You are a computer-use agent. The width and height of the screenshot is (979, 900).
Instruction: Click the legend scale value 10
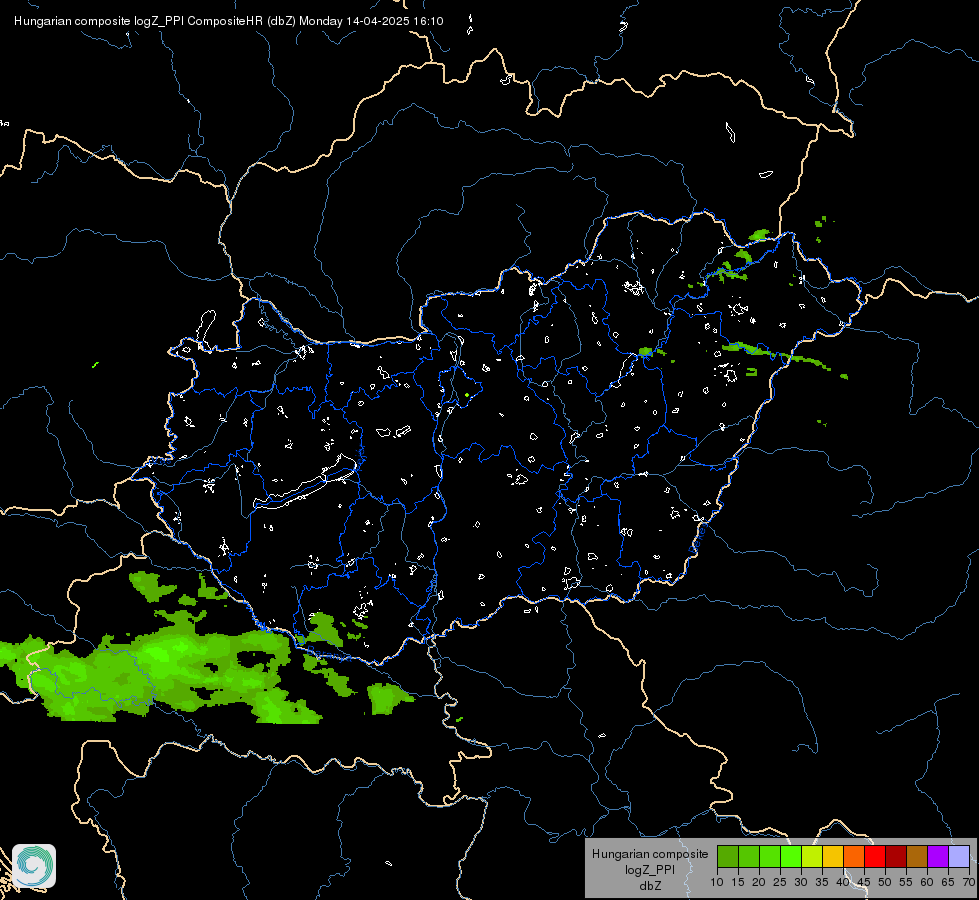click(717, 882)
